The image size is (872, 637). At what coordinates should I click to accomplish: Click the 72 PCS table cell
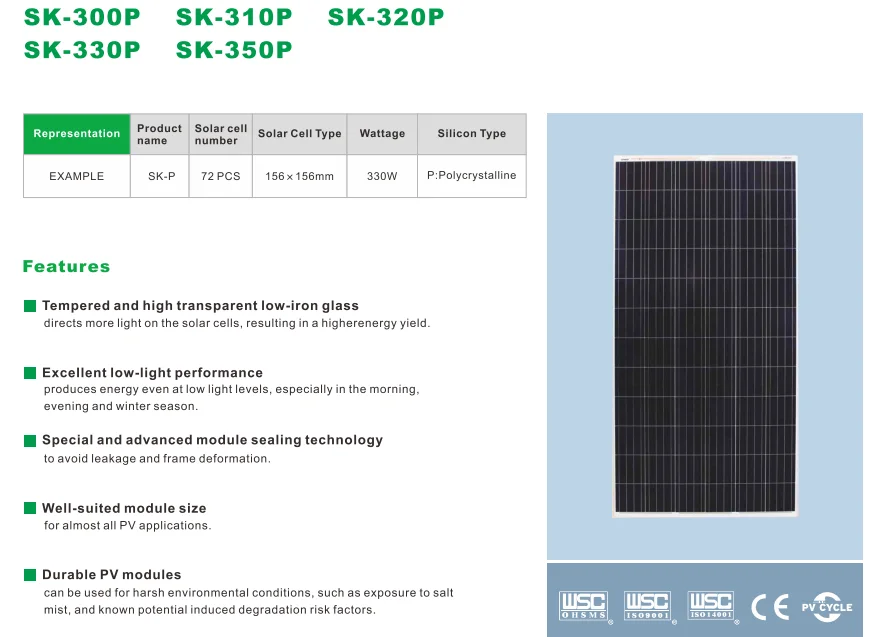(221, 176)
